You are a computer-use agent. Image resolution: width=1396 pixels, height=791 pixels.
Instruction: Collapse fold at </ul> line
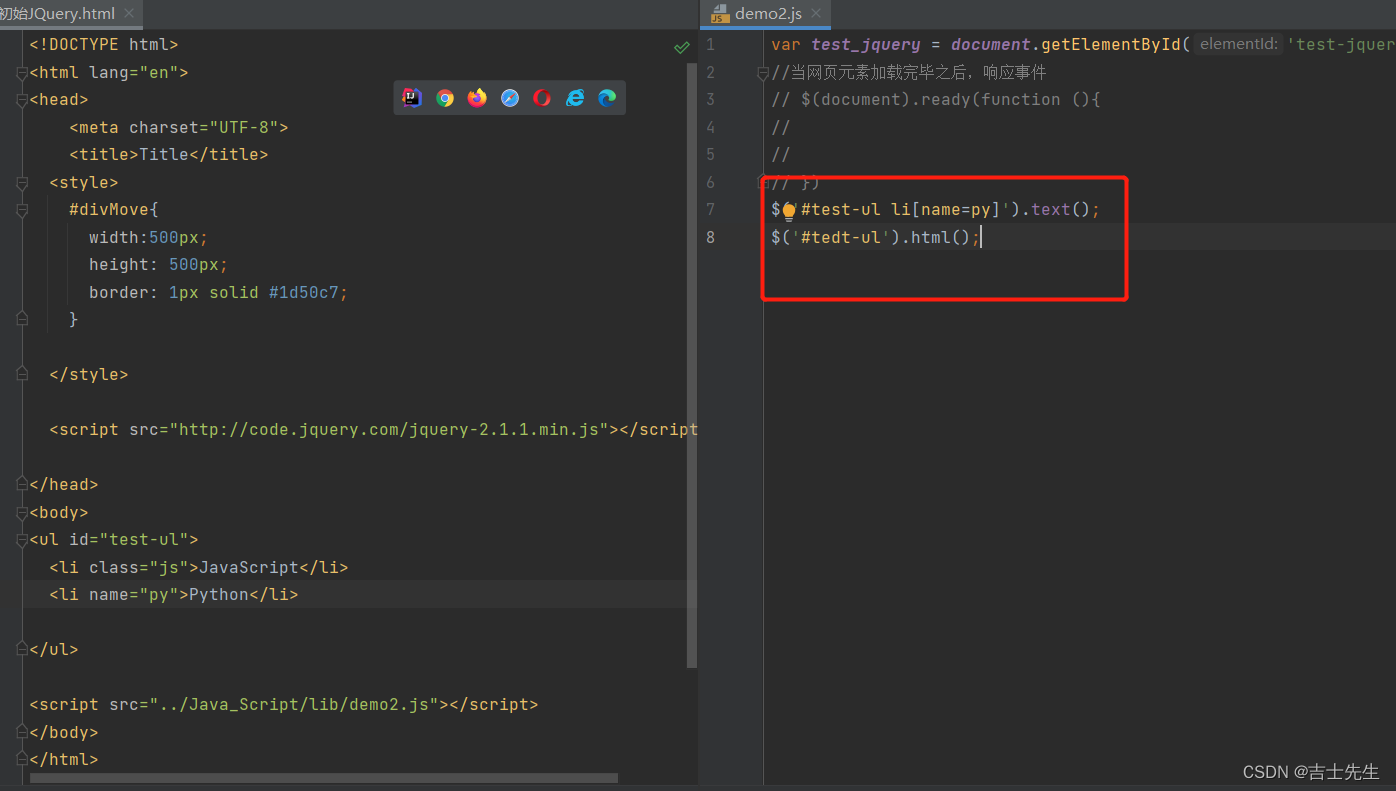click(22, 649)
